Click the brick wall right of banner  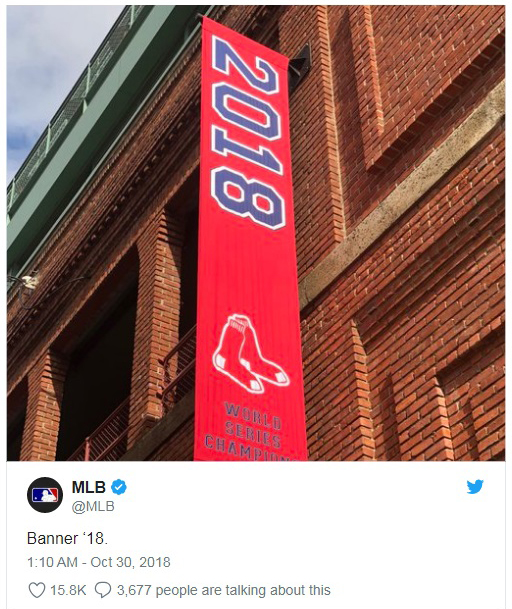pos(404,272)
